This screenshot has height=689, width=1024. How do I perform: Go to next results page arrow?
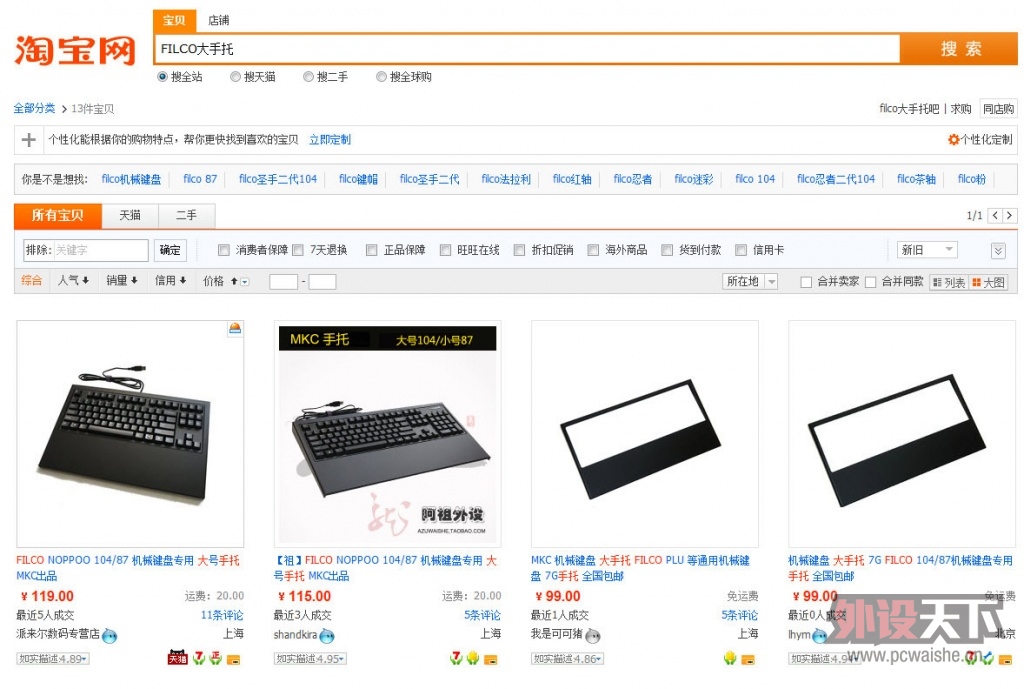1010,215
